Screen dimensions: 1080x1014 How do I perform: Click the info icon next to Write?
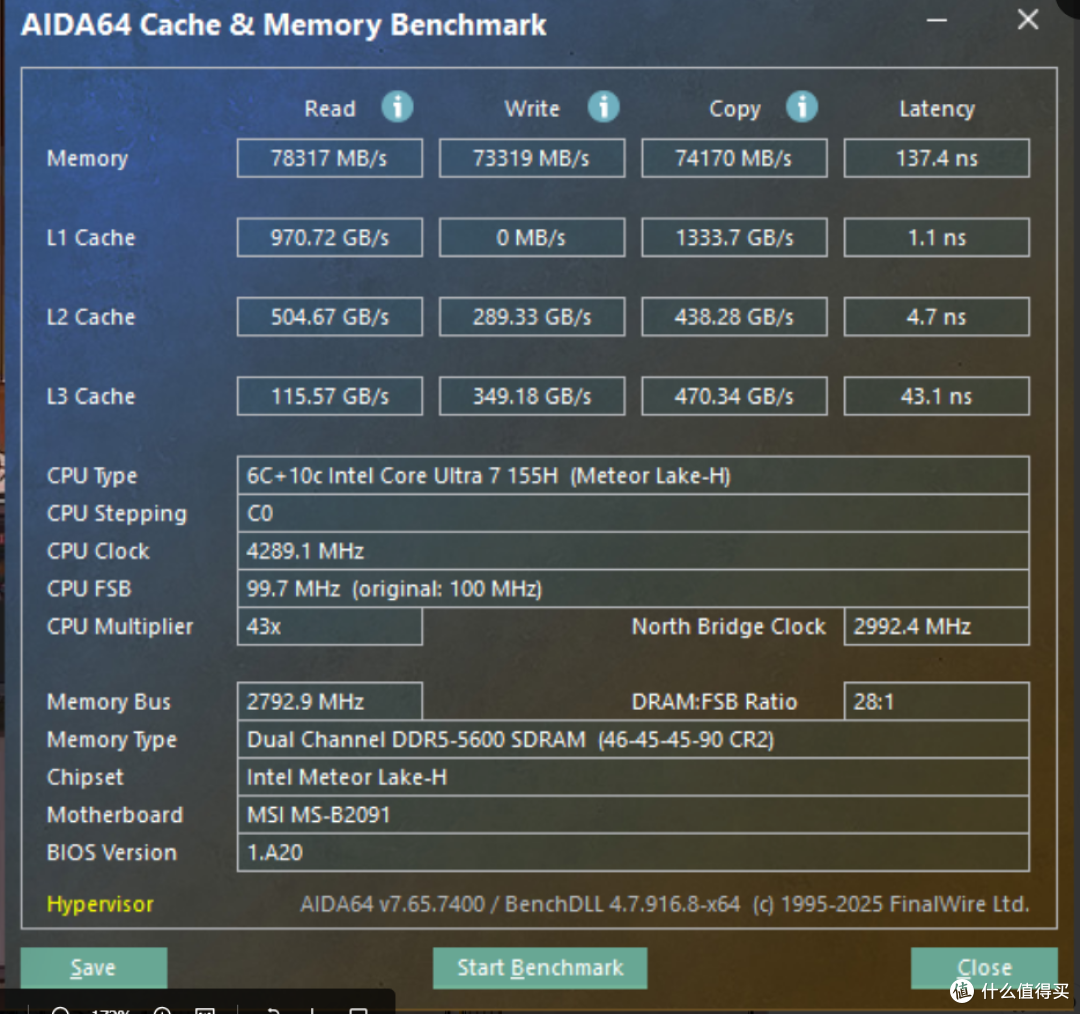click(603, 107)
